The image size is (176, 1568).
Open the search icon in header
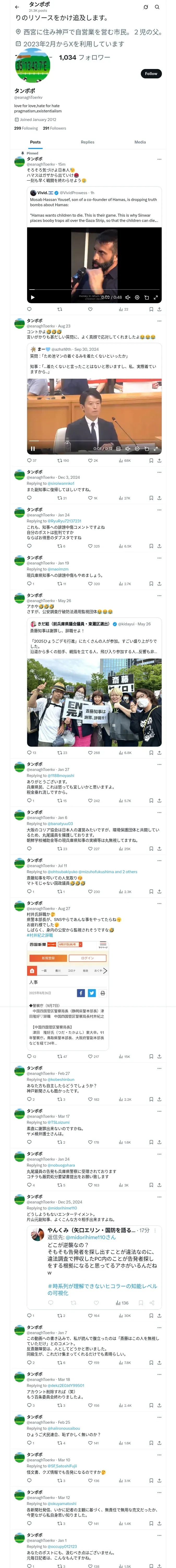157,7
